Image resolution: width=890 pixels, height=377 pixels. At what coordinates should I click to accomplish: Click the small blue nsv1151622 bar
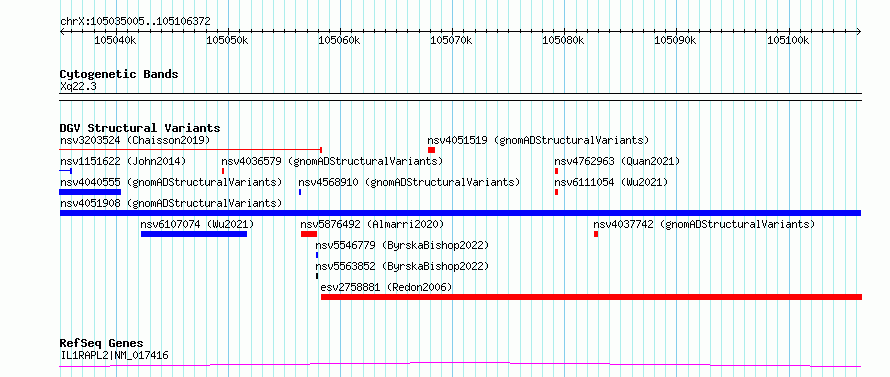pos(66,170)
